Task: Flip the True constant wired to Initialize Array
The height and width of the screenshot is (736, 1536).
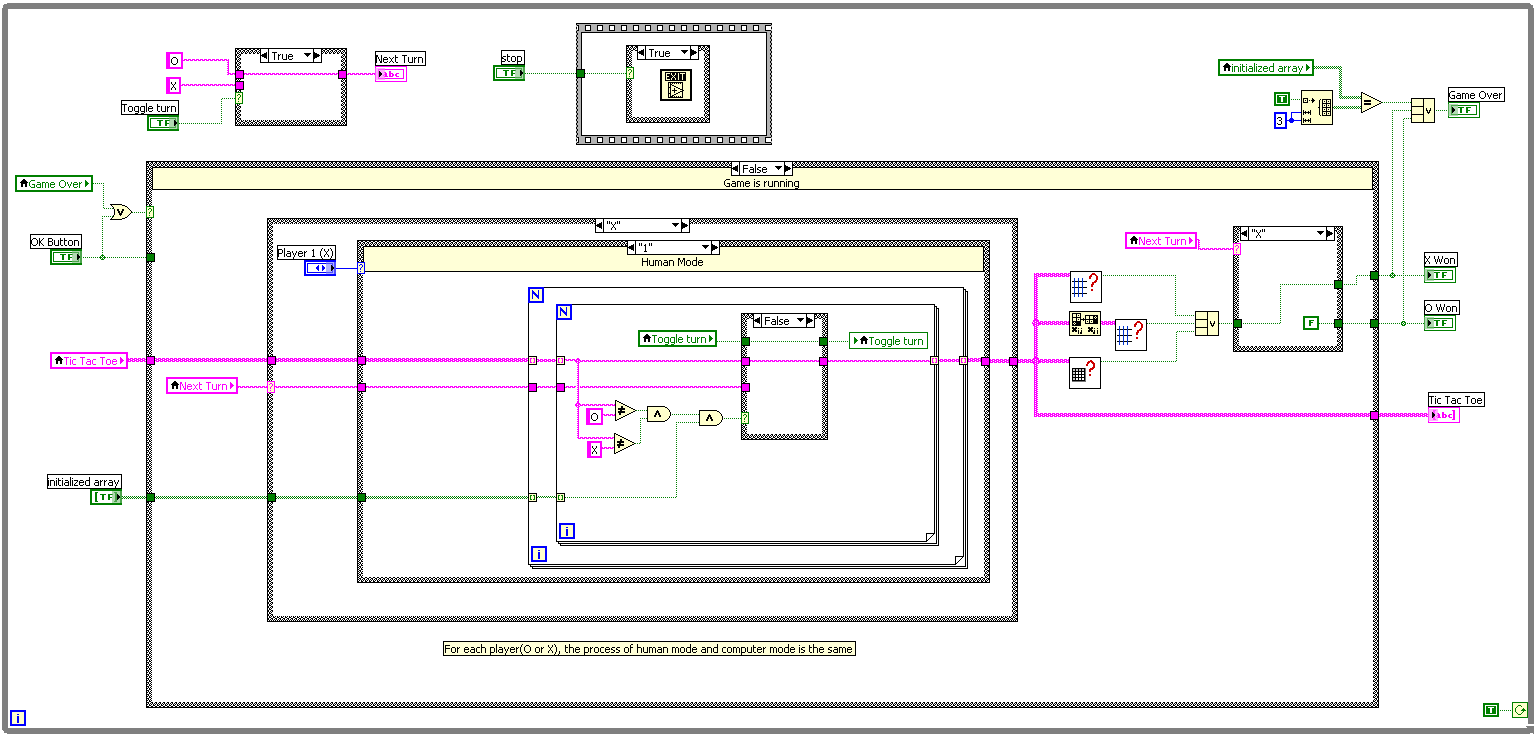Action: (x=1281, y=98)
